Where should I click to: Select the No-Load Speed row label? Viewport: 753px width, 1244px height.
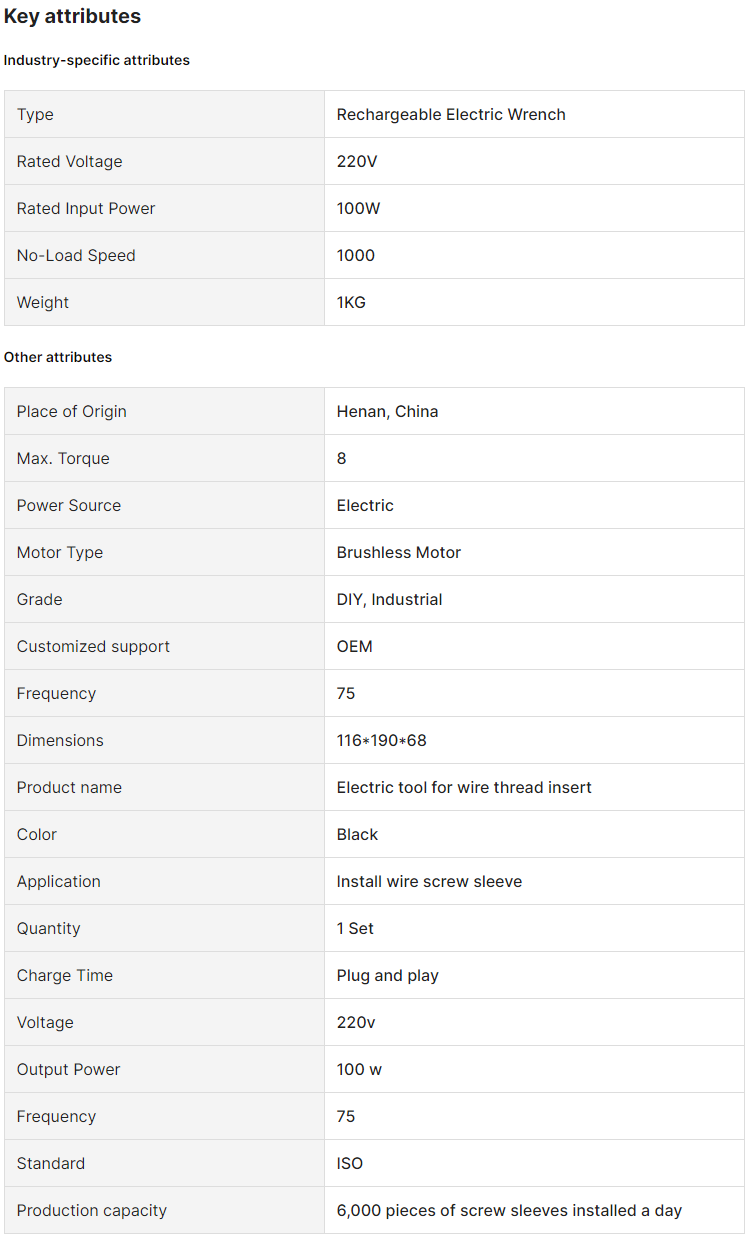coord(76,255)
